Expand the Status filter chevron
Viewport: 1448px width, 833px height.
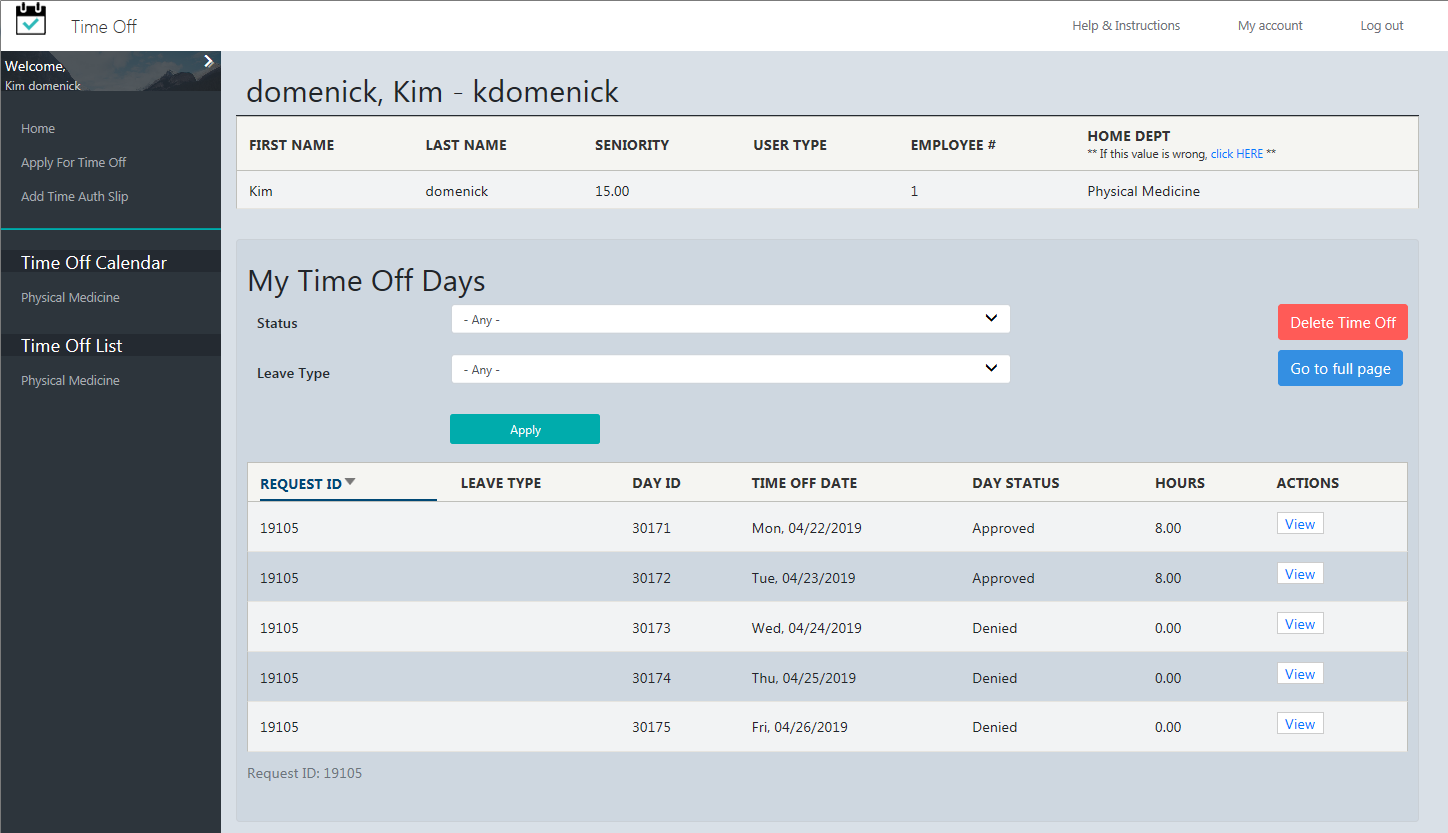point(991,318)
